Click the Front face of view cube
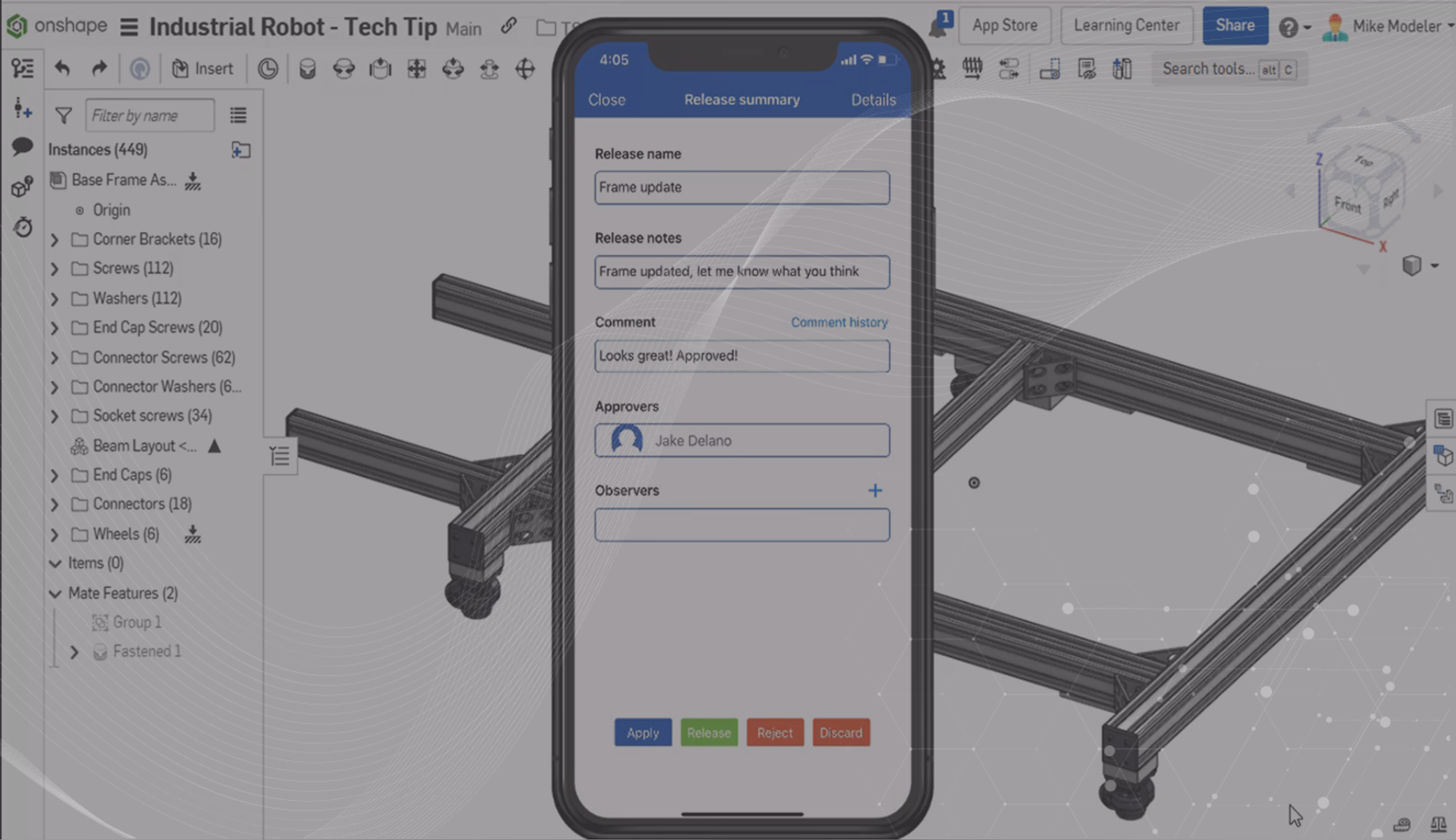 point(1347,203)
